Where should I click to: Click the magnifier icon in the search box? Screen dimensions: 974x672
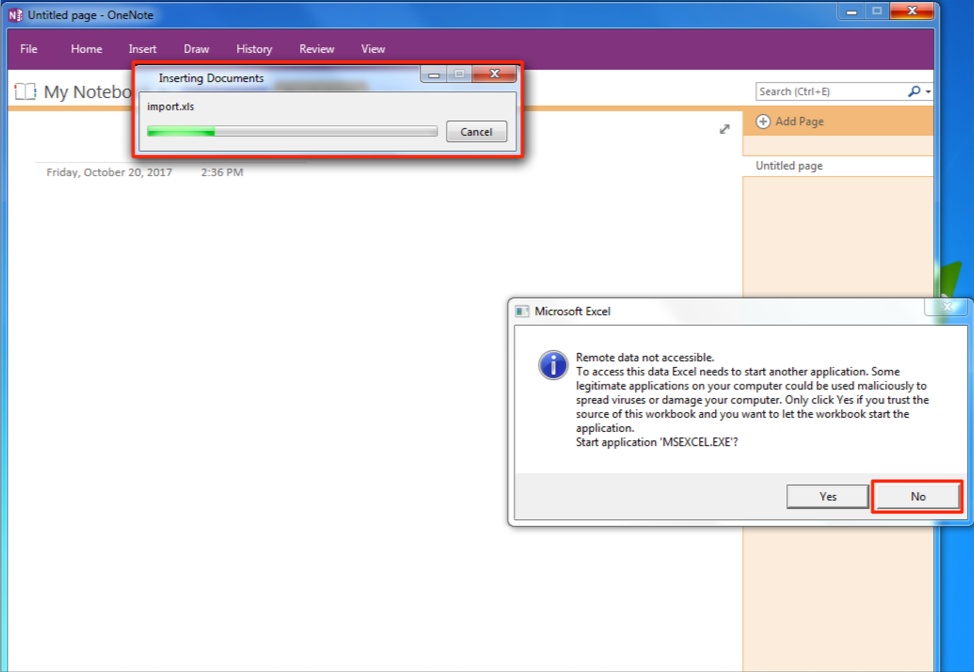point(914,91)
